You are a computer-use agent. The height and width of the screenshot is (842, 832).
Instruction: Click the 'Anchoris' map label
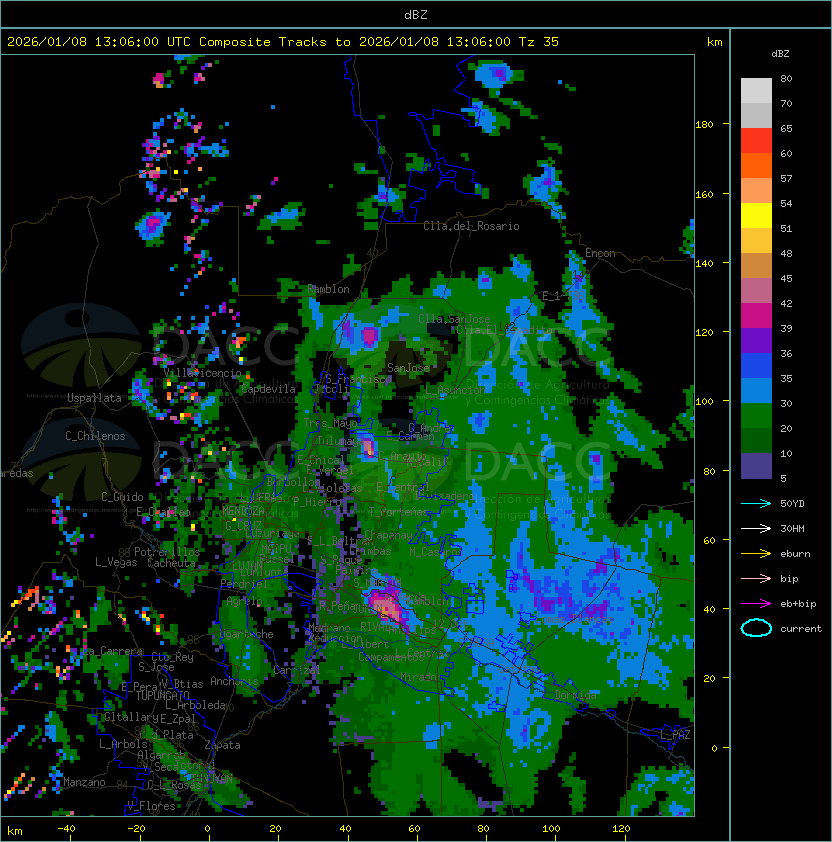click(x=234, y=681)
